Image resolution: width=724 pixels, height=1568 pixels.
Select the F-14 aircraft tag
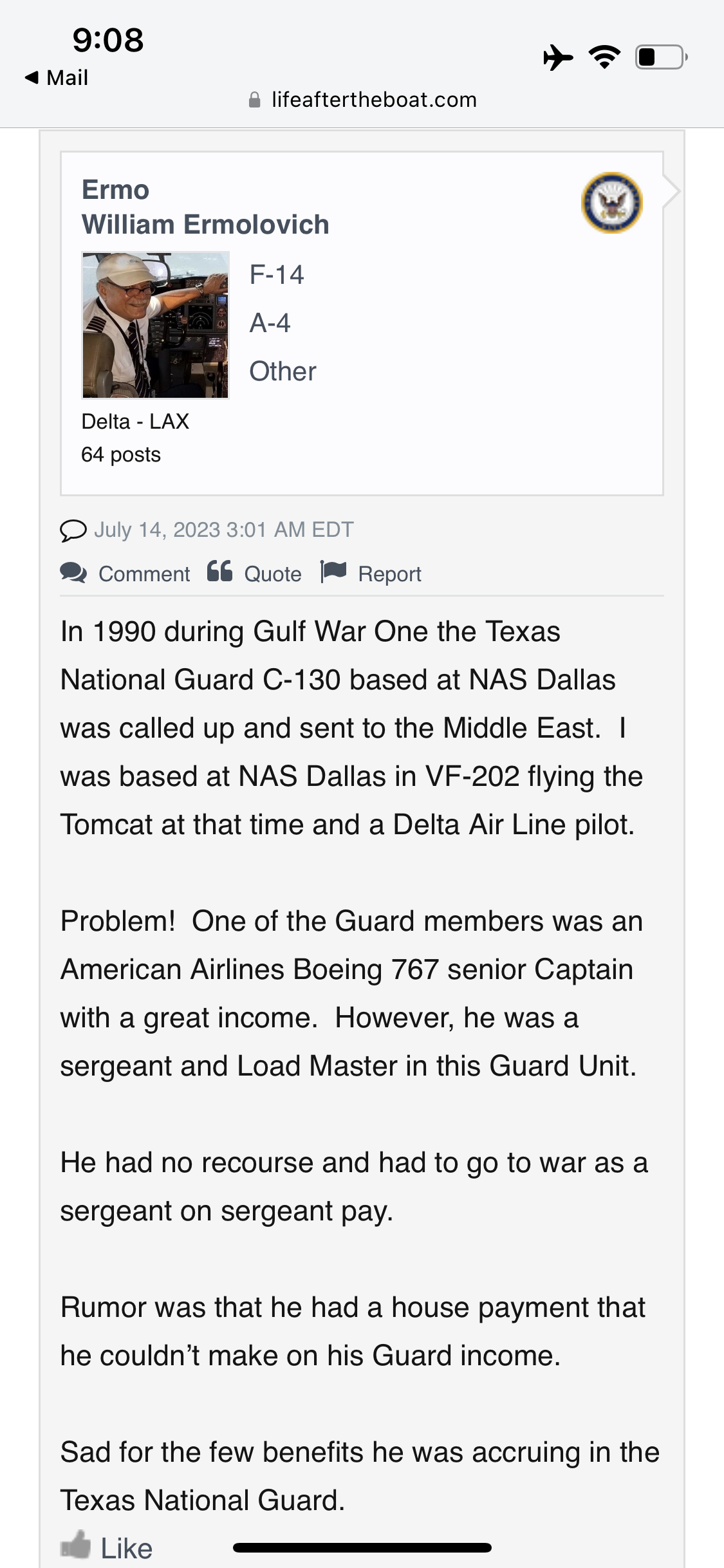coord(277,275)
